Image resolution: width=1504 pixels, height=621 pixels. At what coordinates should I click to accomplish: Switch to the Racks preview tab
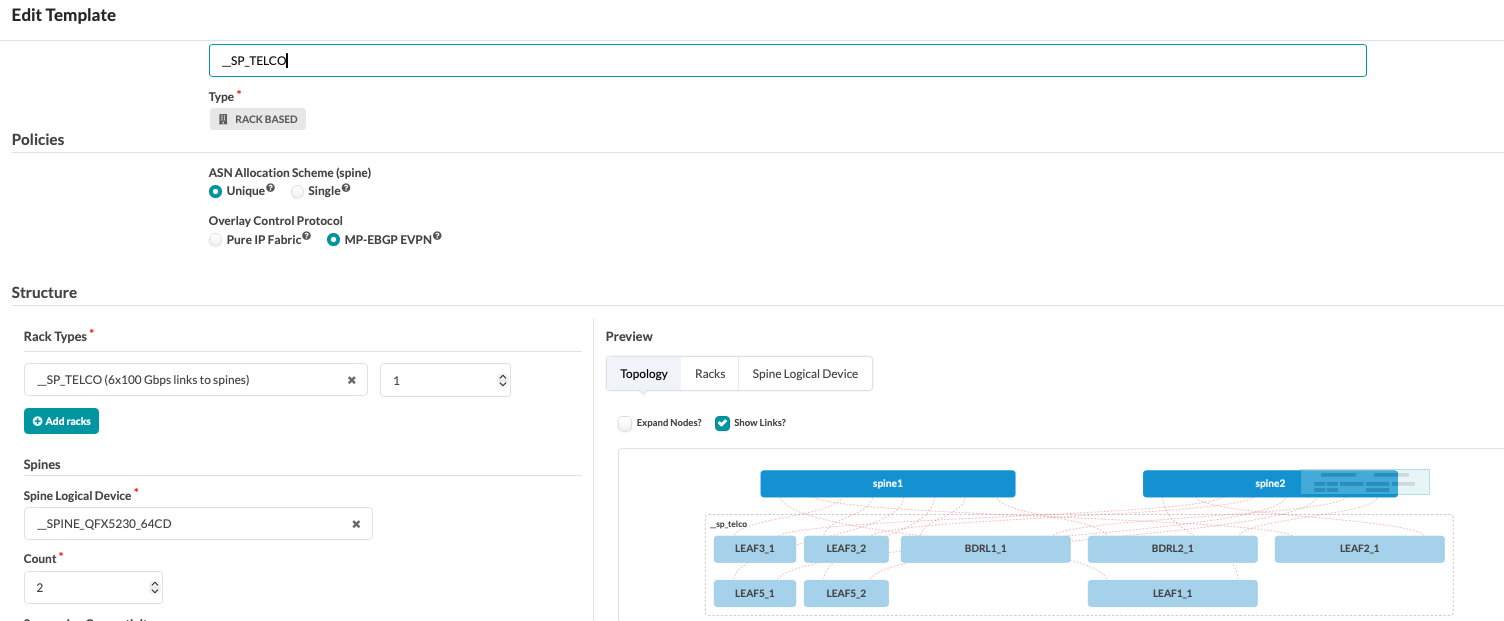[x=710, y=373]
